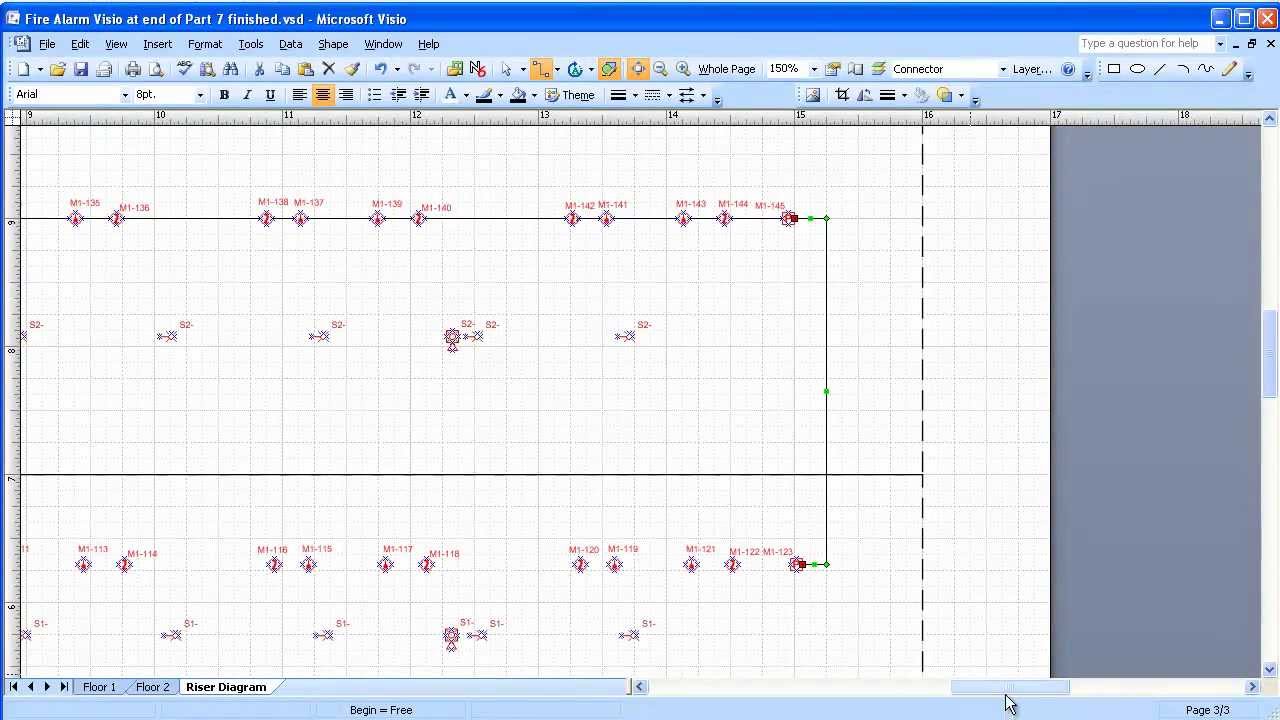Toggle italic formatting
The image size is (1280, 720).
point(247,94)
